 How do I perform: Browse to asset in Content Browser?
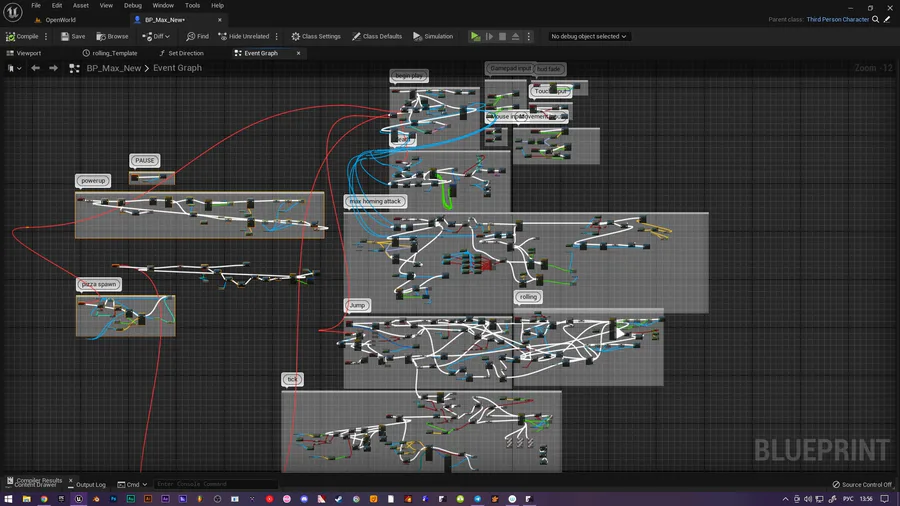coord(112,36)
